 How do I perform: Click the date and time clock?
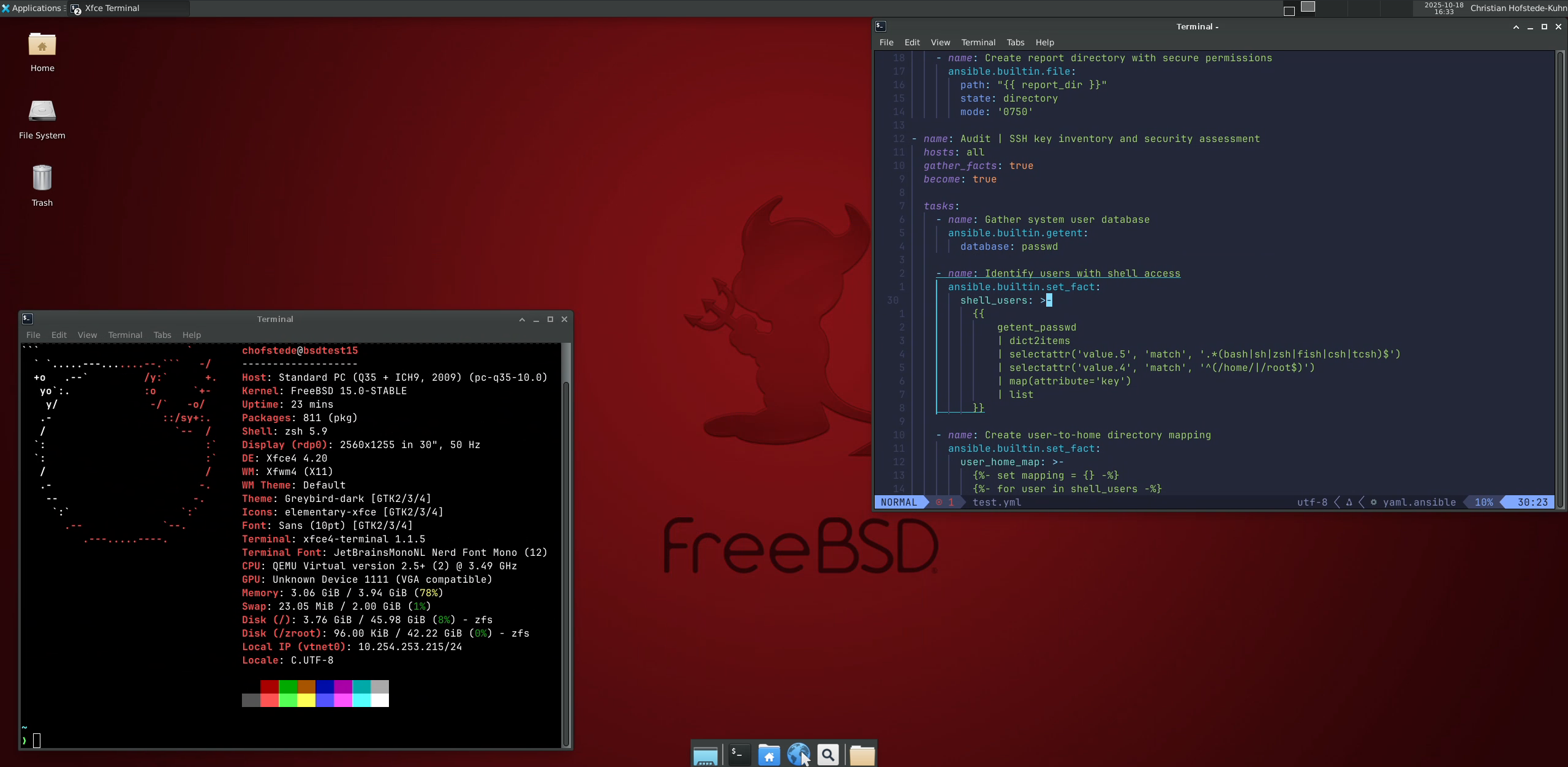point(1444,8)
